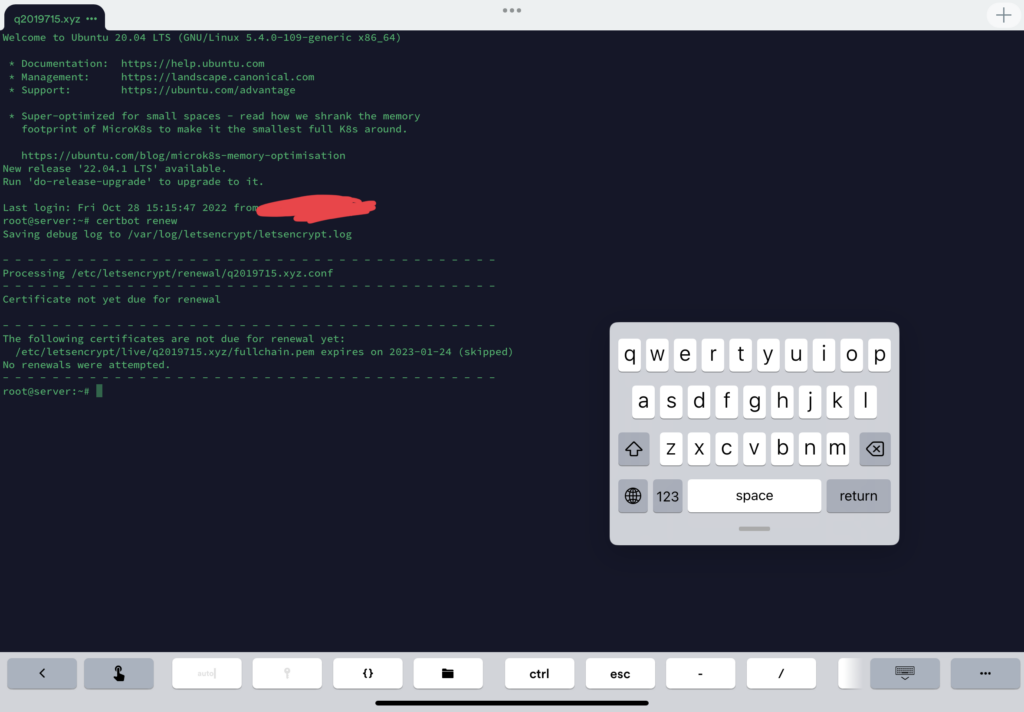This screenshot has width=1024, height=712.
Task: Open the file browser folder icon
Action: (448, 673)
